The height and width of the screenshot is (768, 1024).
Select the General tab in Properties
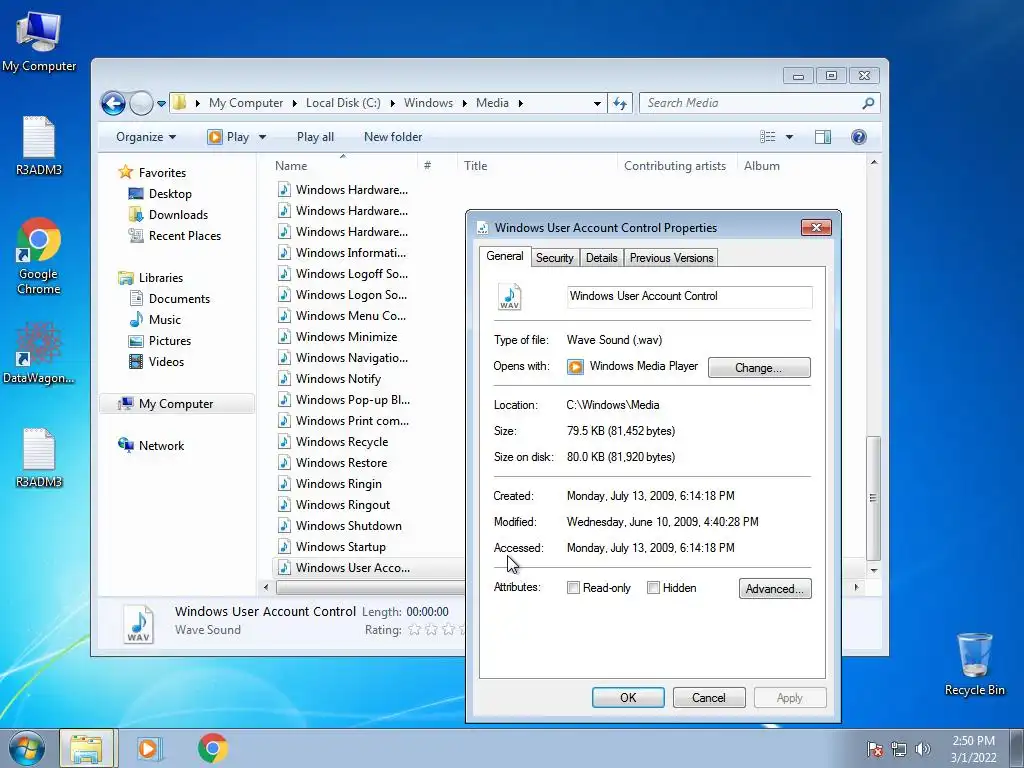pos(505,256)
